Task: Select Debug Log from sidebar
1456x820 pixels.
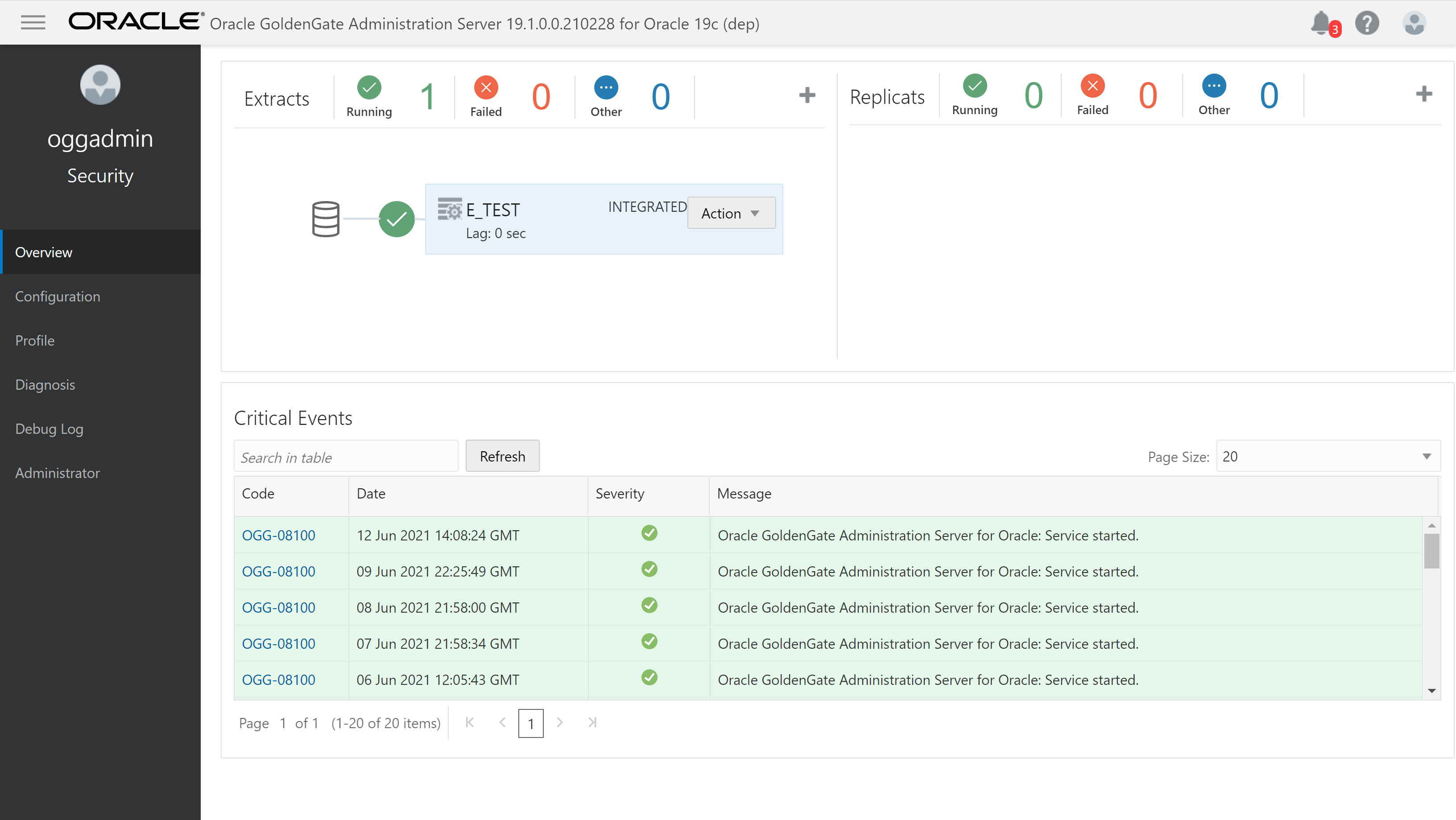Action: coord(49,429)
